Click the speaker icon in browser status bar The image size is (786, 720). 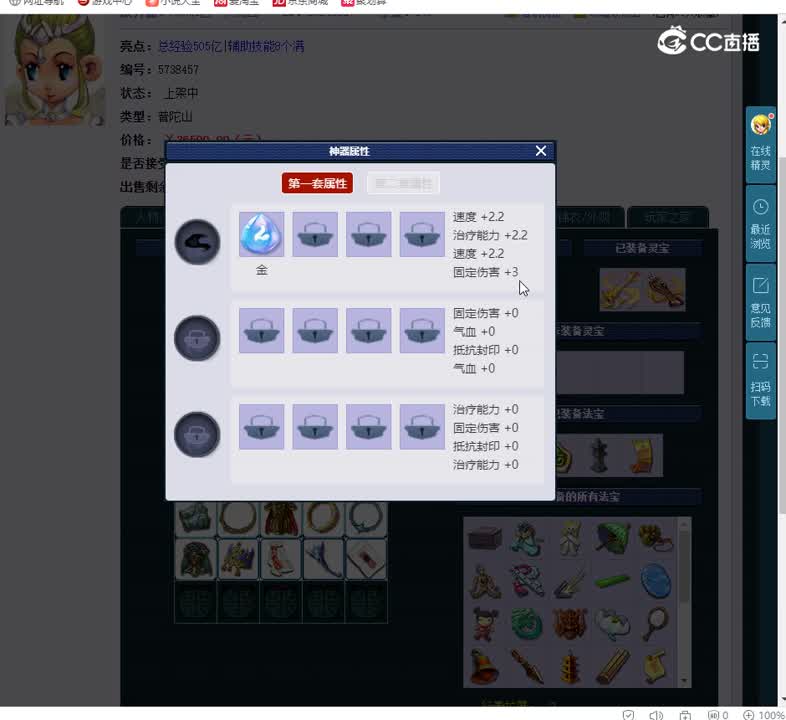coord(656,715)
